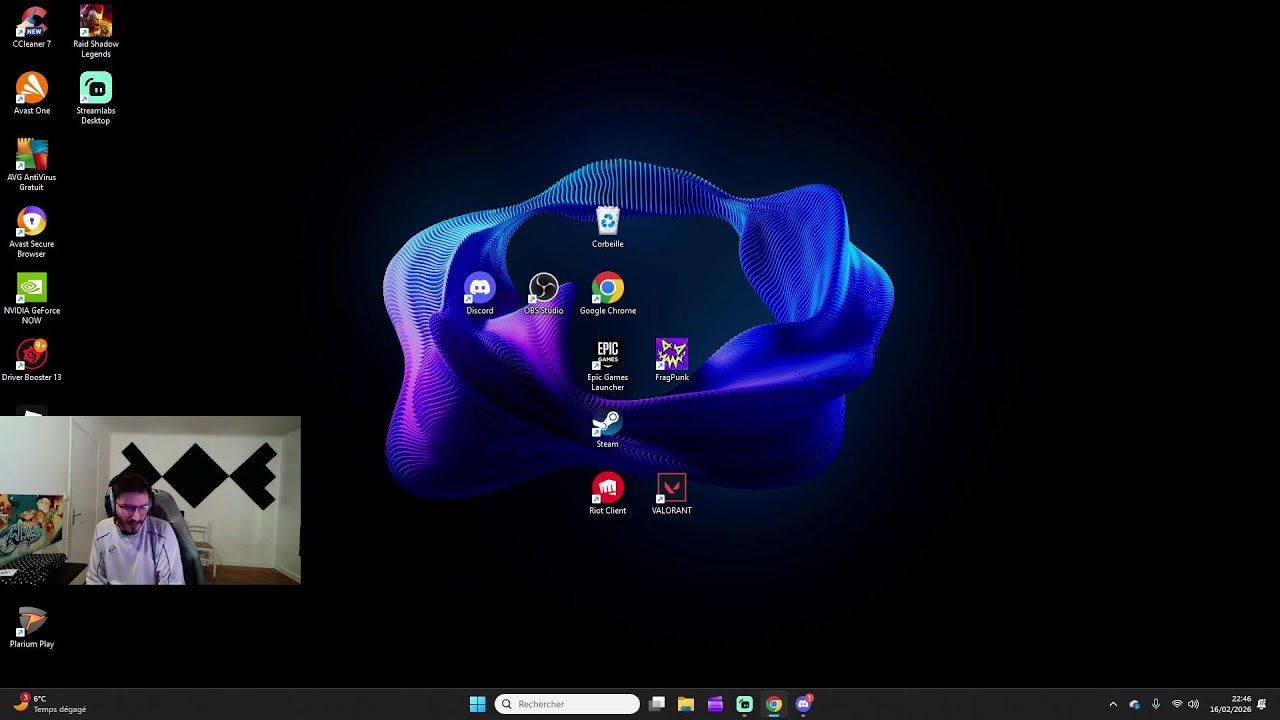Screen dimensions: 1280x720
Task: Open the Google Chrome desktop shortcut
Action: pos(608,294)
